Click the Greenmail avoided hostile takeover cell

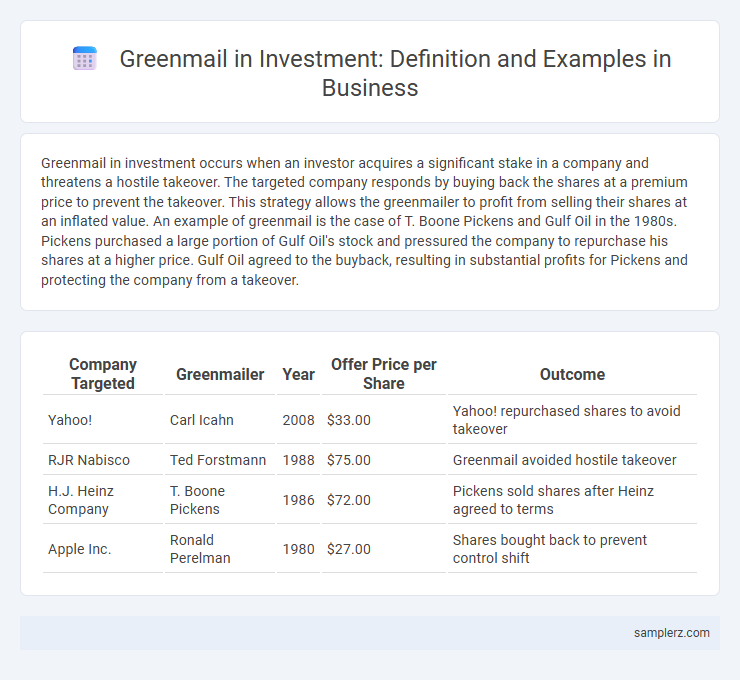572,460
